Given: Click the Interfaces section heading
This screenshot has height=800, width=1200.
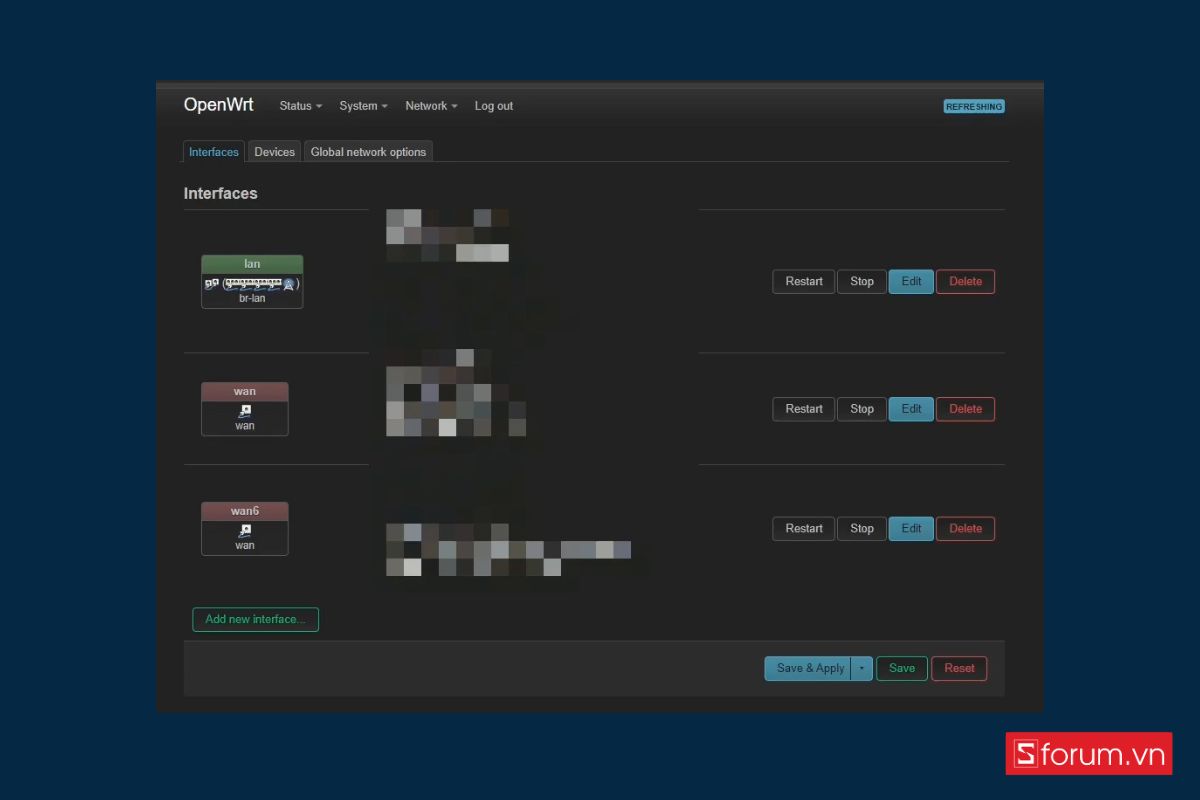Looking at the screenshot, I should (x=221, y=193).
